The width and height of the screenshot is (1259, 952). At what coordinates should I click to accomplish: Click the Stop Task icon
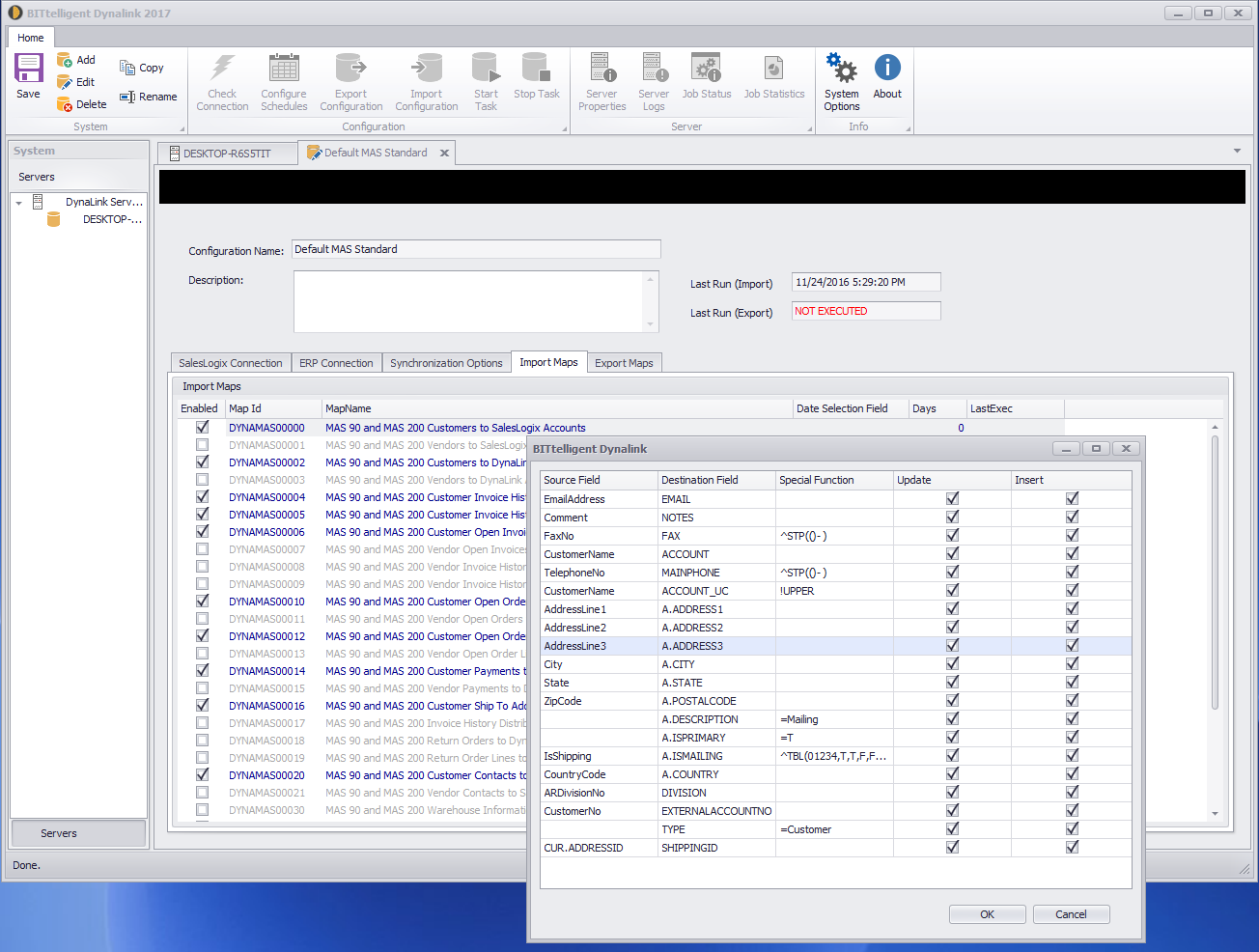point(536,68)
